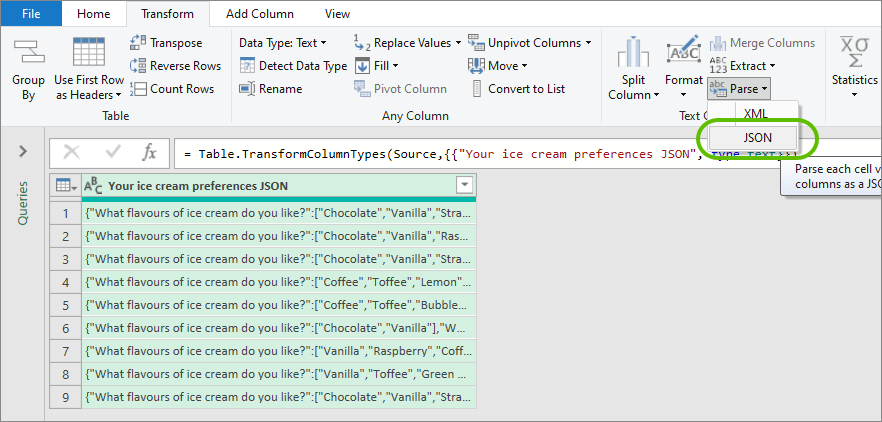Image resolution: width=882 pixels, height=422 pixels.
Task: Open the column filter dropdown arrow
Action: [x=465, y=185]
